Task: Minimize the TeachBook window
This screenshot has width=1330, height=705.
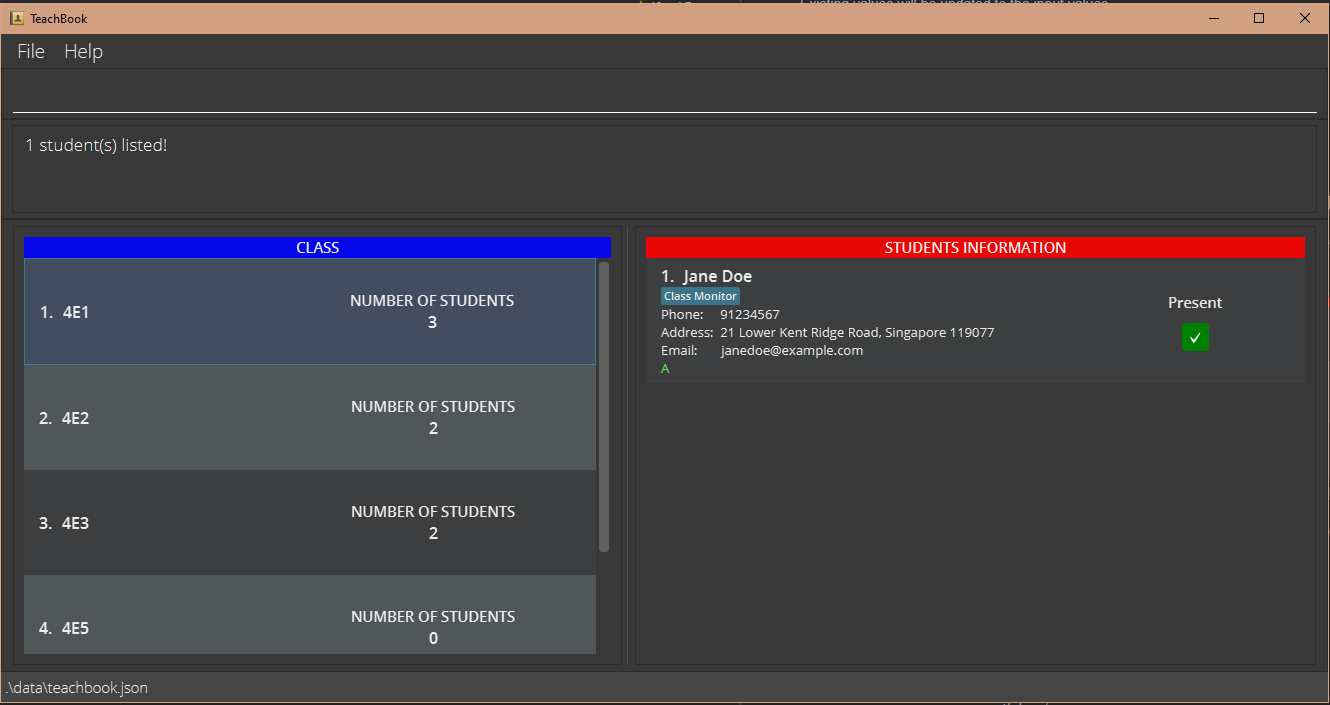Action: click(1213, 18)
